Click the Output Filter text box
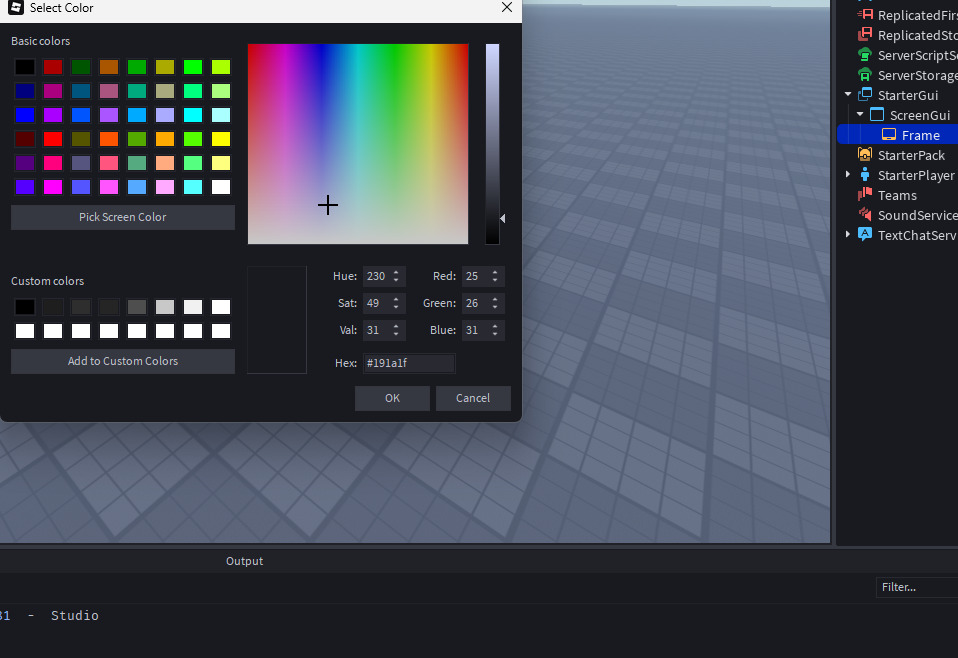The width and height of the screenshot is (958, 658). 916,587
